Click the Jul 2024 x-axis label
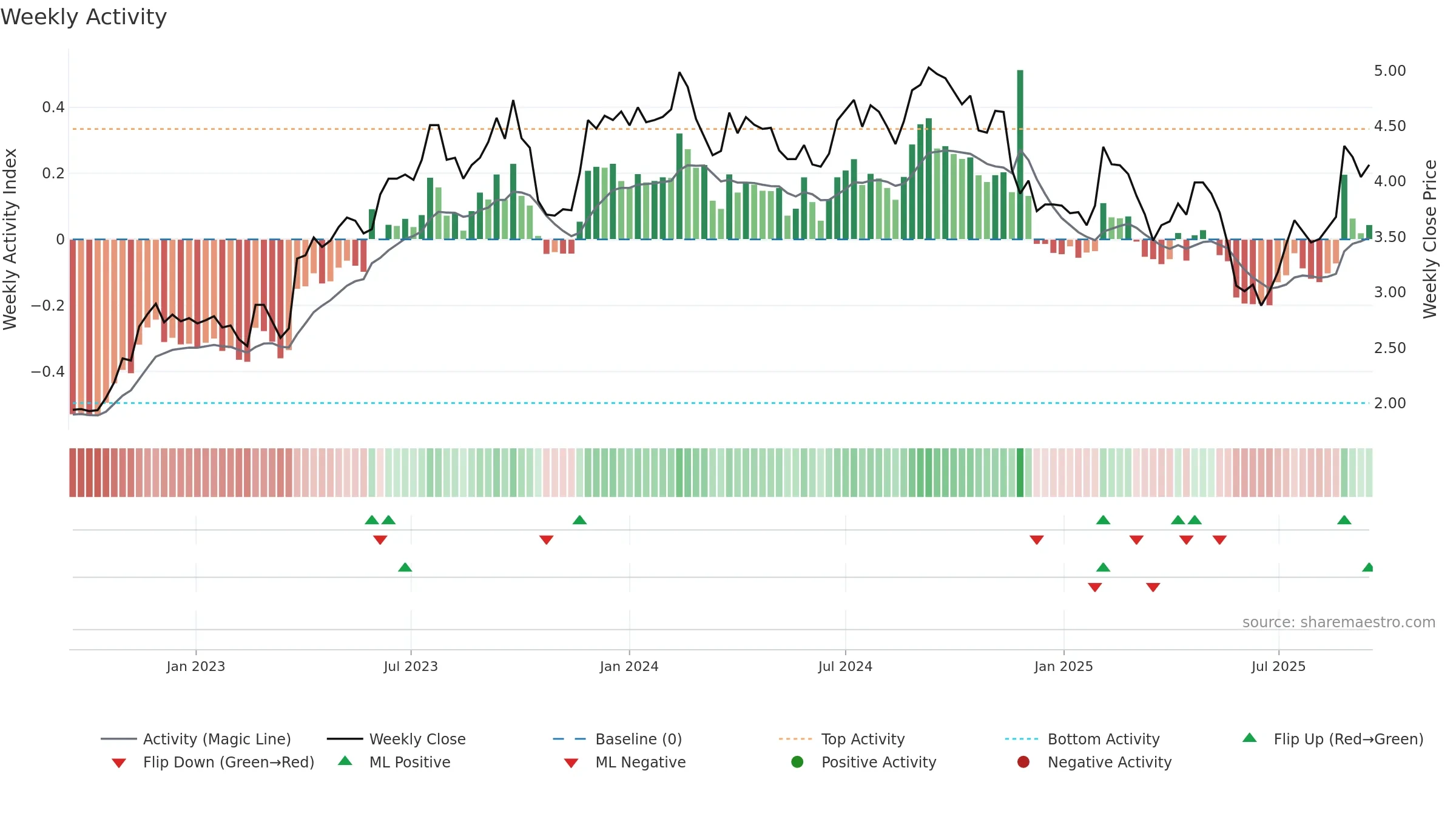This screenshot has width=1456, height=819. click(x=845, y=666)
